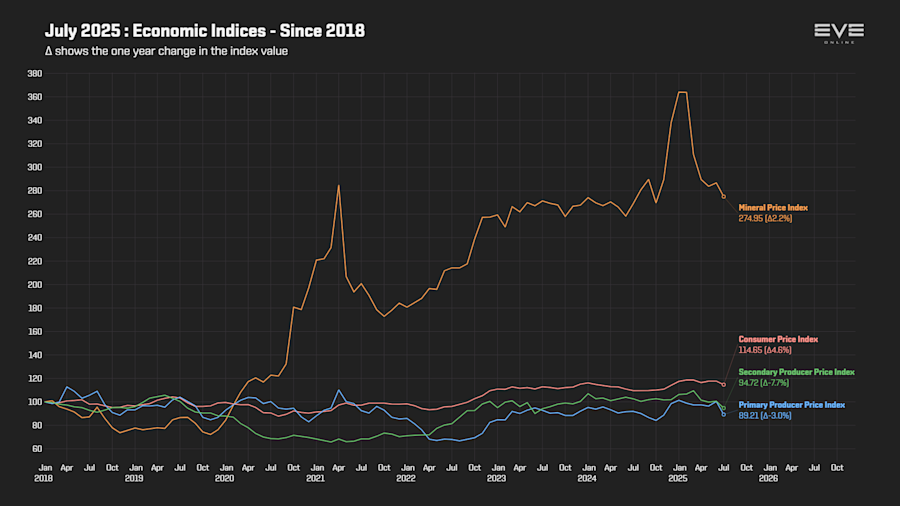Click the 2026 year label on x-axis
The image size is (900, 506).
(x=768, y=478)
